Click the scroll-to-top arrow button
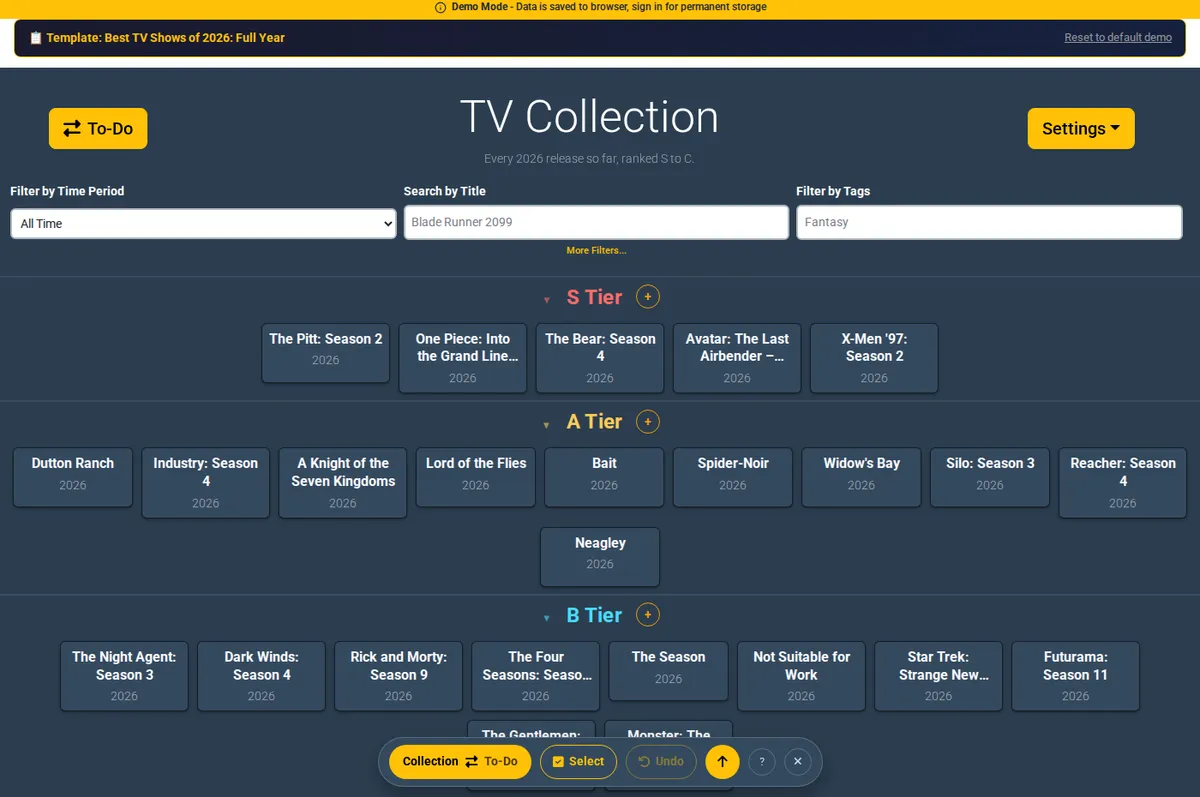 [x=722, y=762]
